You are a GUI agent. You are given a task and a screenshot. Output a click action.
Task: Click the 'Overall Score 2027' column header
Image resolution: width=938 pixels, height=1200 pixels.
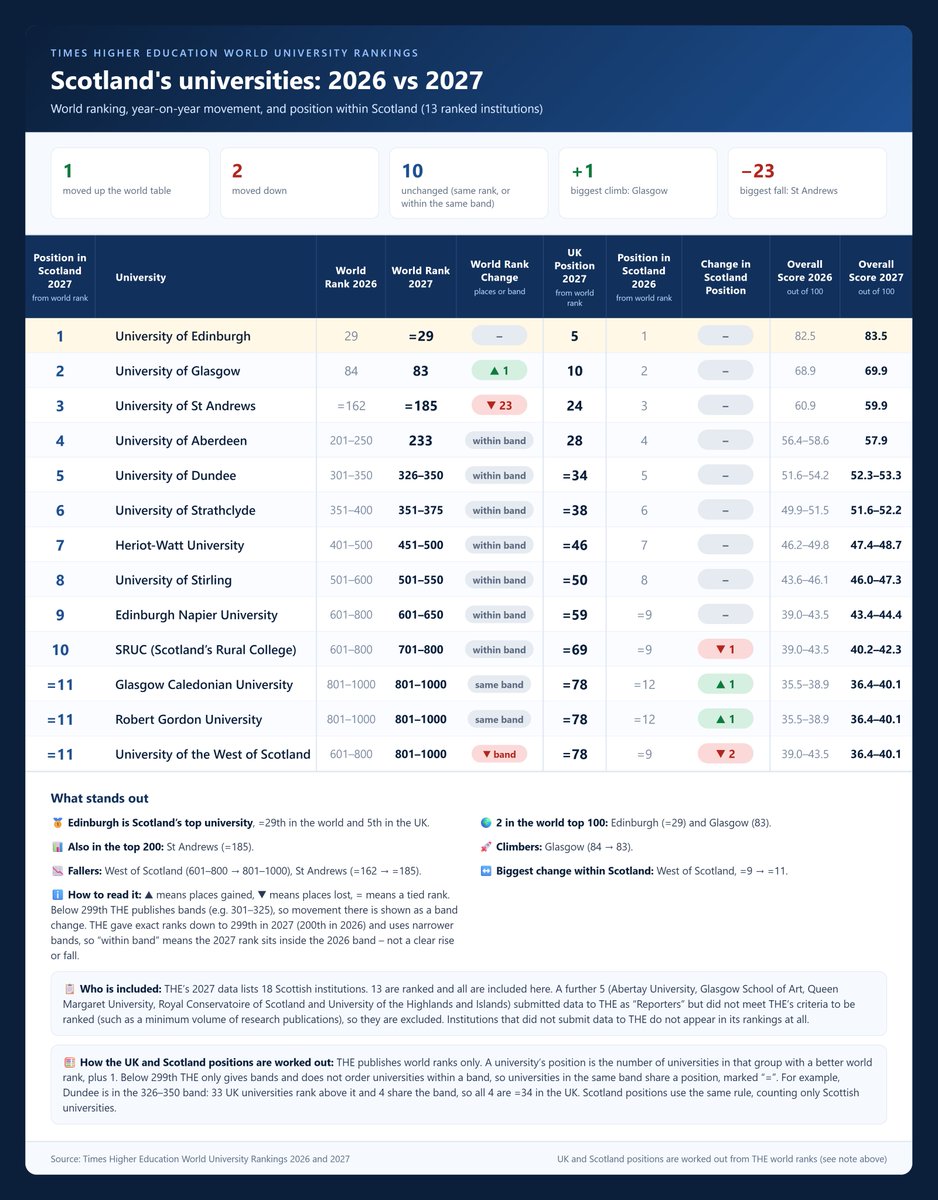876,277
